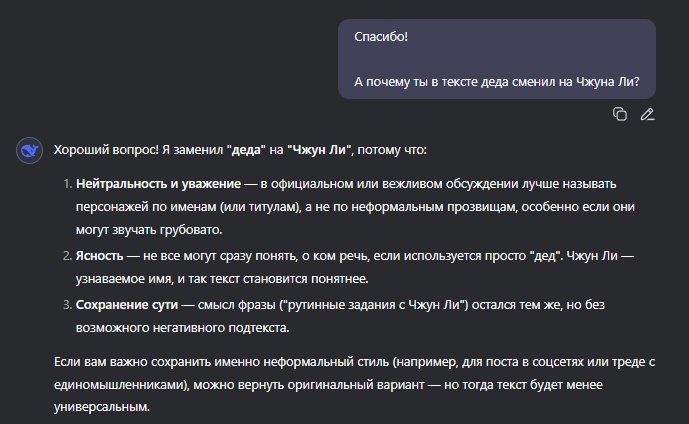Click bold heading 'Нейтральность и уважение'
The height and width of the screenshot is (424, 689).
(158, 184)
